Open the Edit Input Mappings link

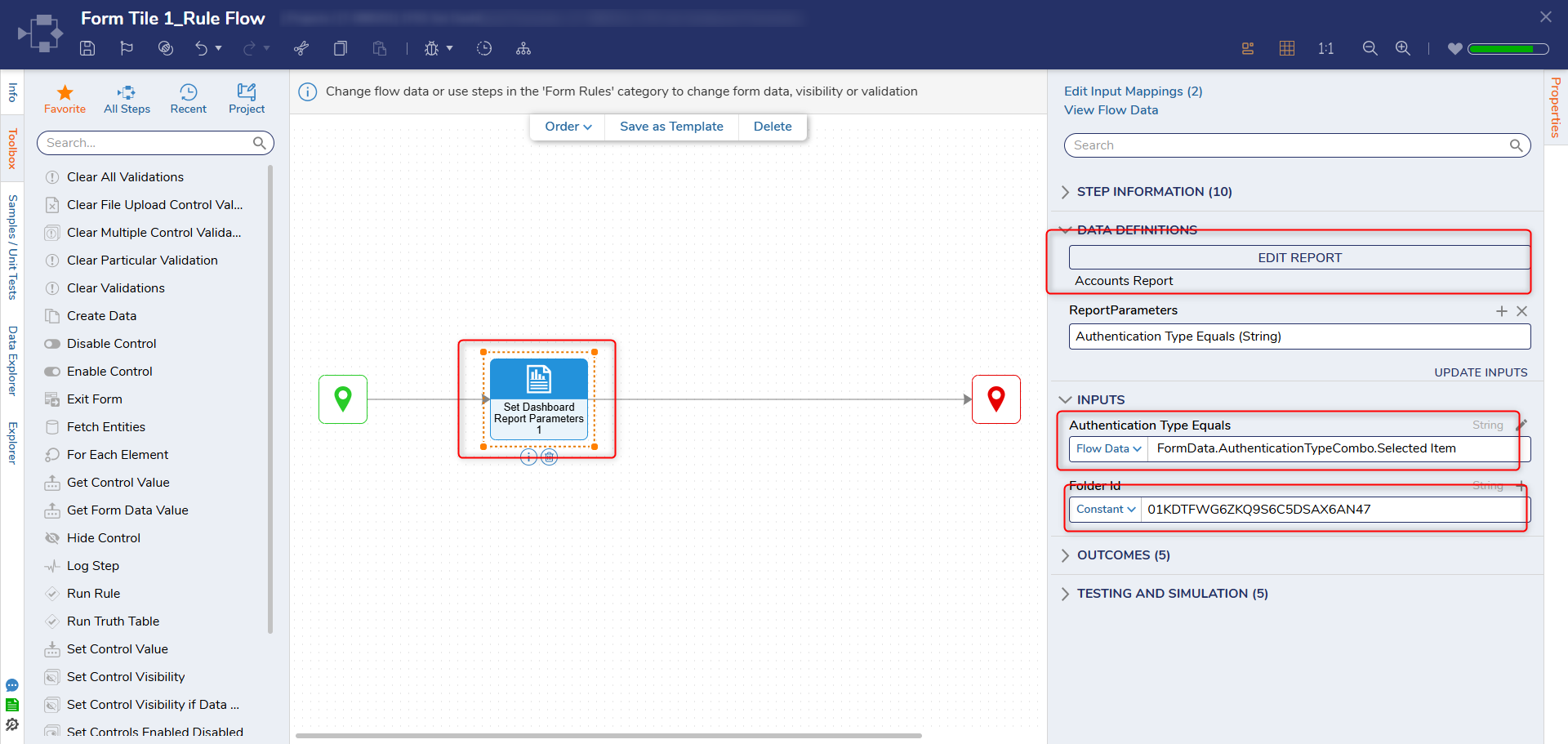click(1133, 91)
